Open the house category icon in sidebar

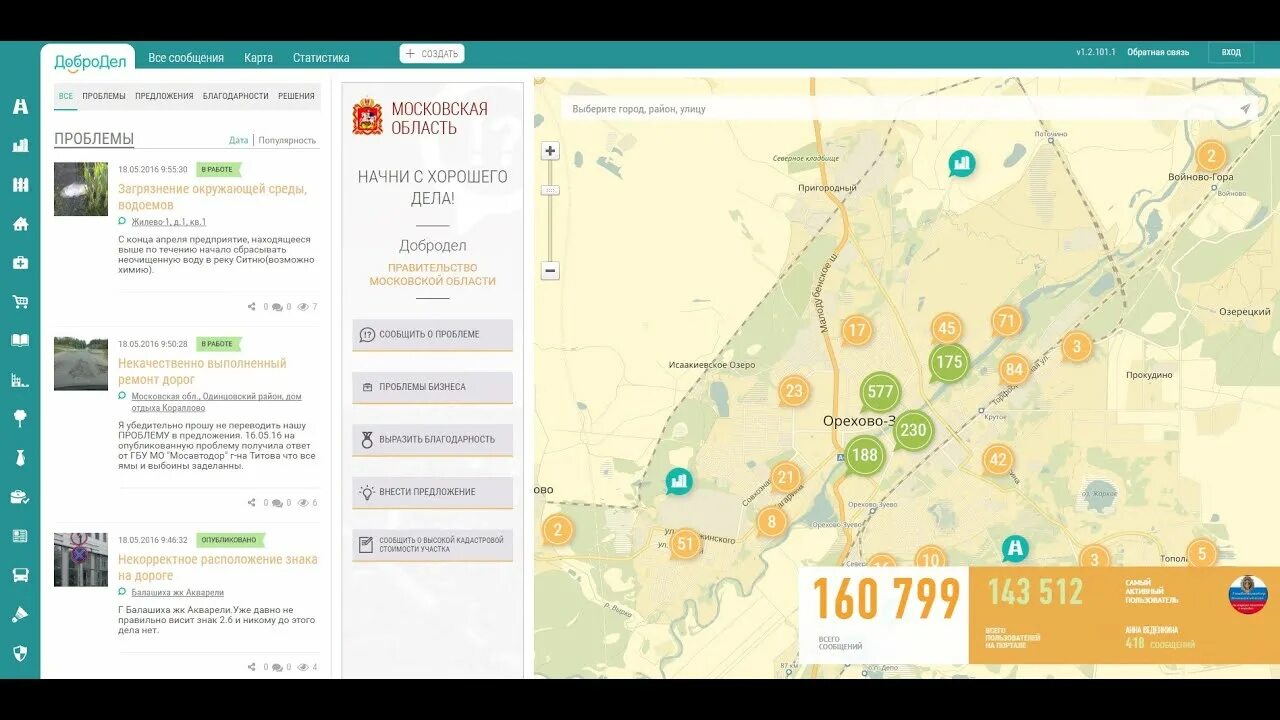[x=20, y=223]
